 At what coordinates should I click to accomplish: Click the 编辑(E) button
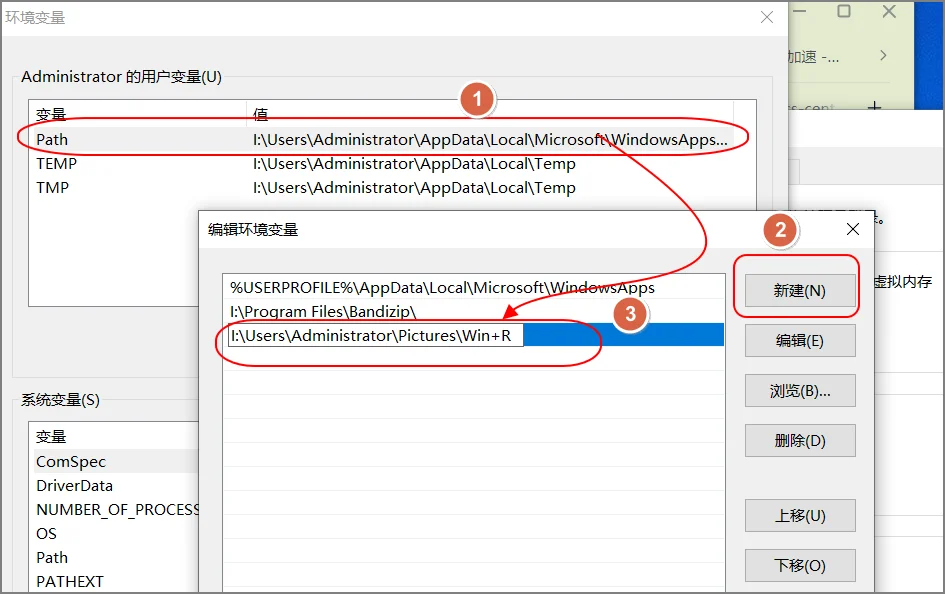(x=799, y=340)
